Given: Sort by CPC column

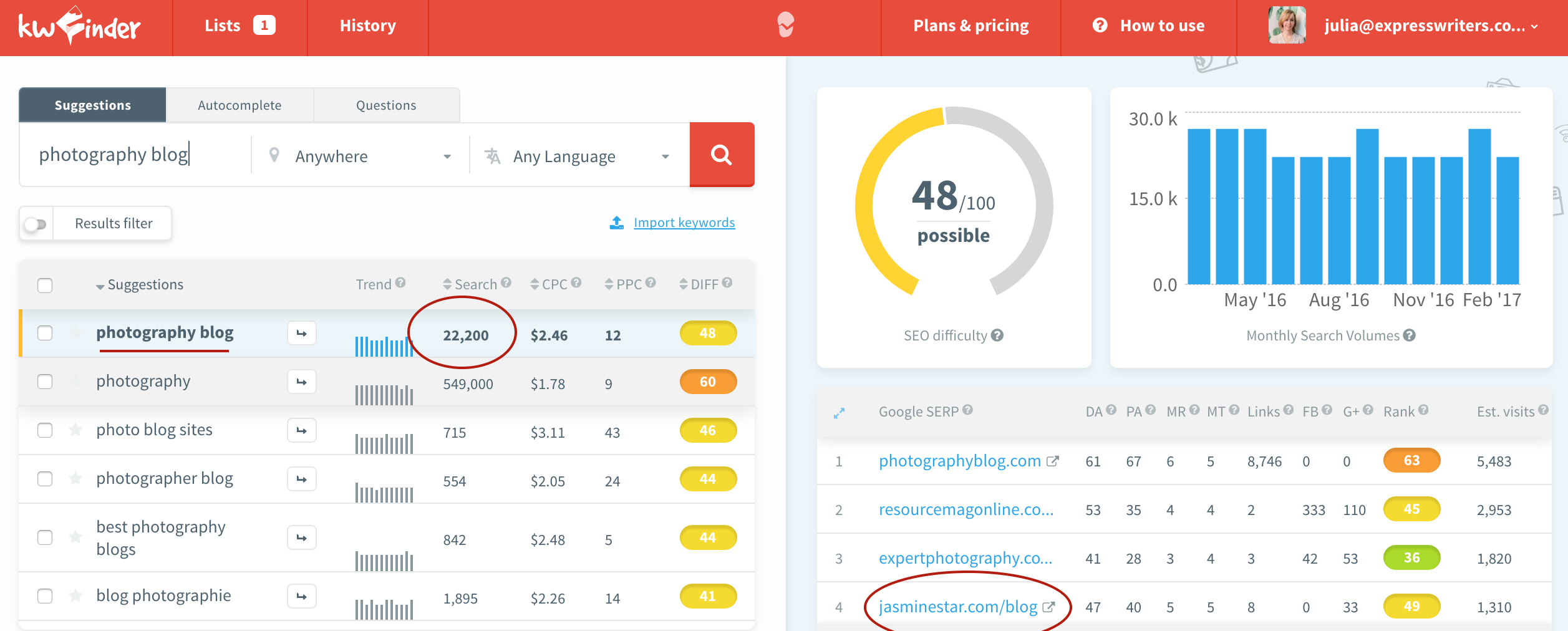Looking at the screenshot, I should click(x=549, y=284).
